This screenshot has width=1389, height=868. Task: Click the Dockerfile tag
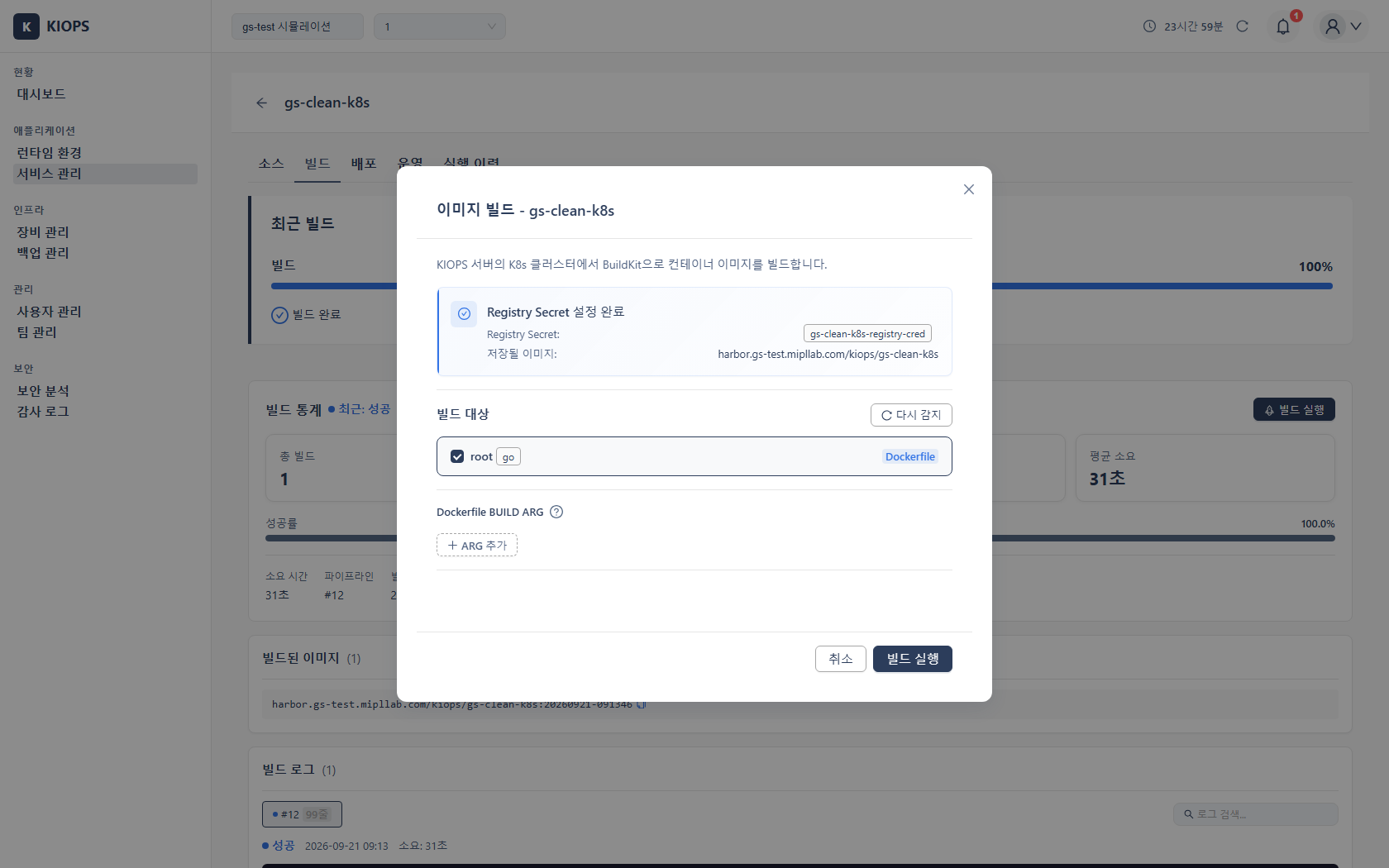click(910, 456)
